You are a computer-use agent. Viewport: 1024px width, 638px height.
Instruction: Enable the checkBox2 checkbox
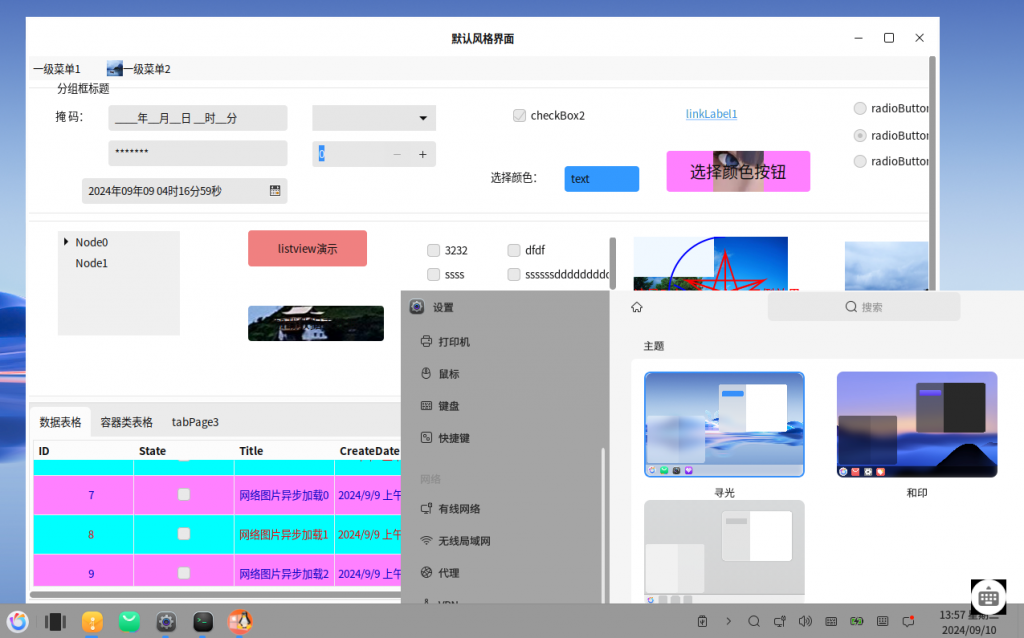click(519, 115)
